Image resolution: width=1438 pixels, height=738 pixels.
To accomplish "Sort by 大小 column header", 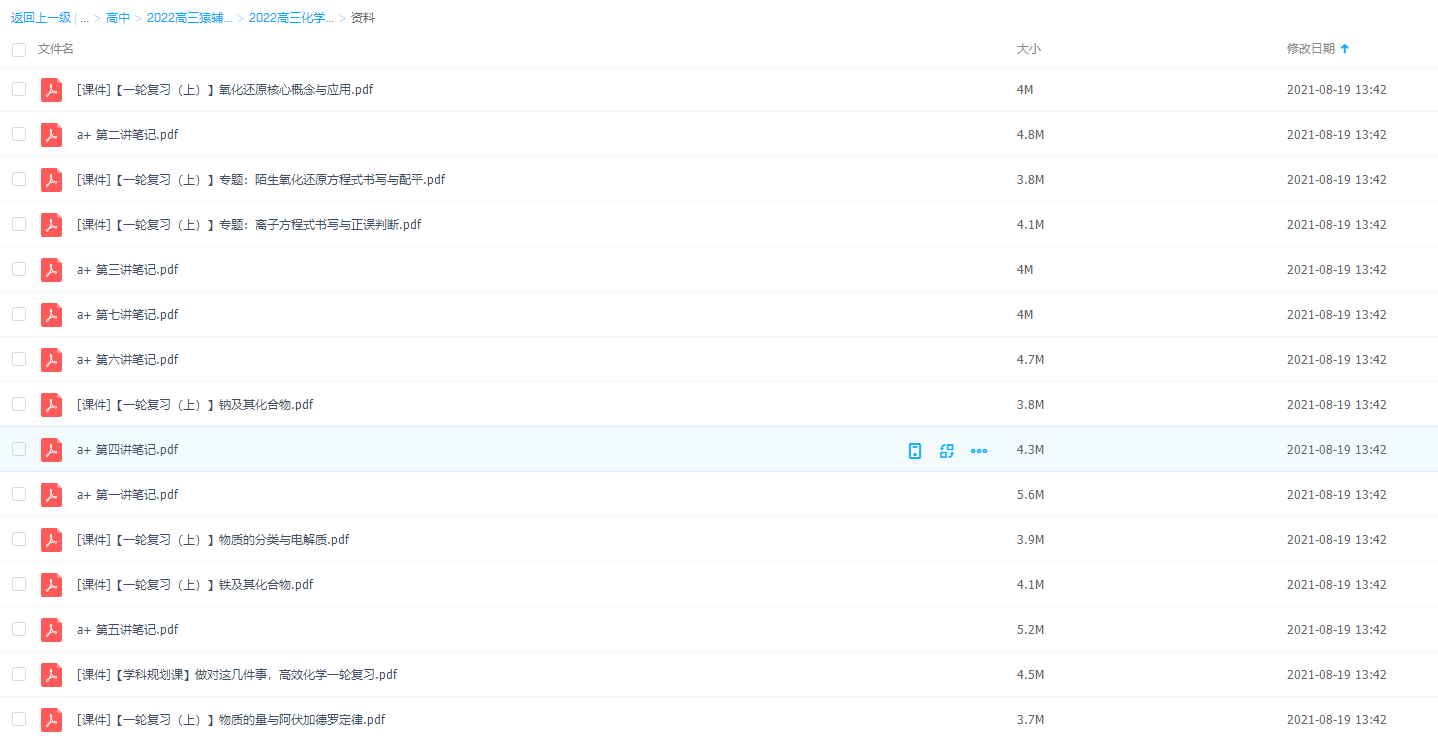I will [1028, 49].
